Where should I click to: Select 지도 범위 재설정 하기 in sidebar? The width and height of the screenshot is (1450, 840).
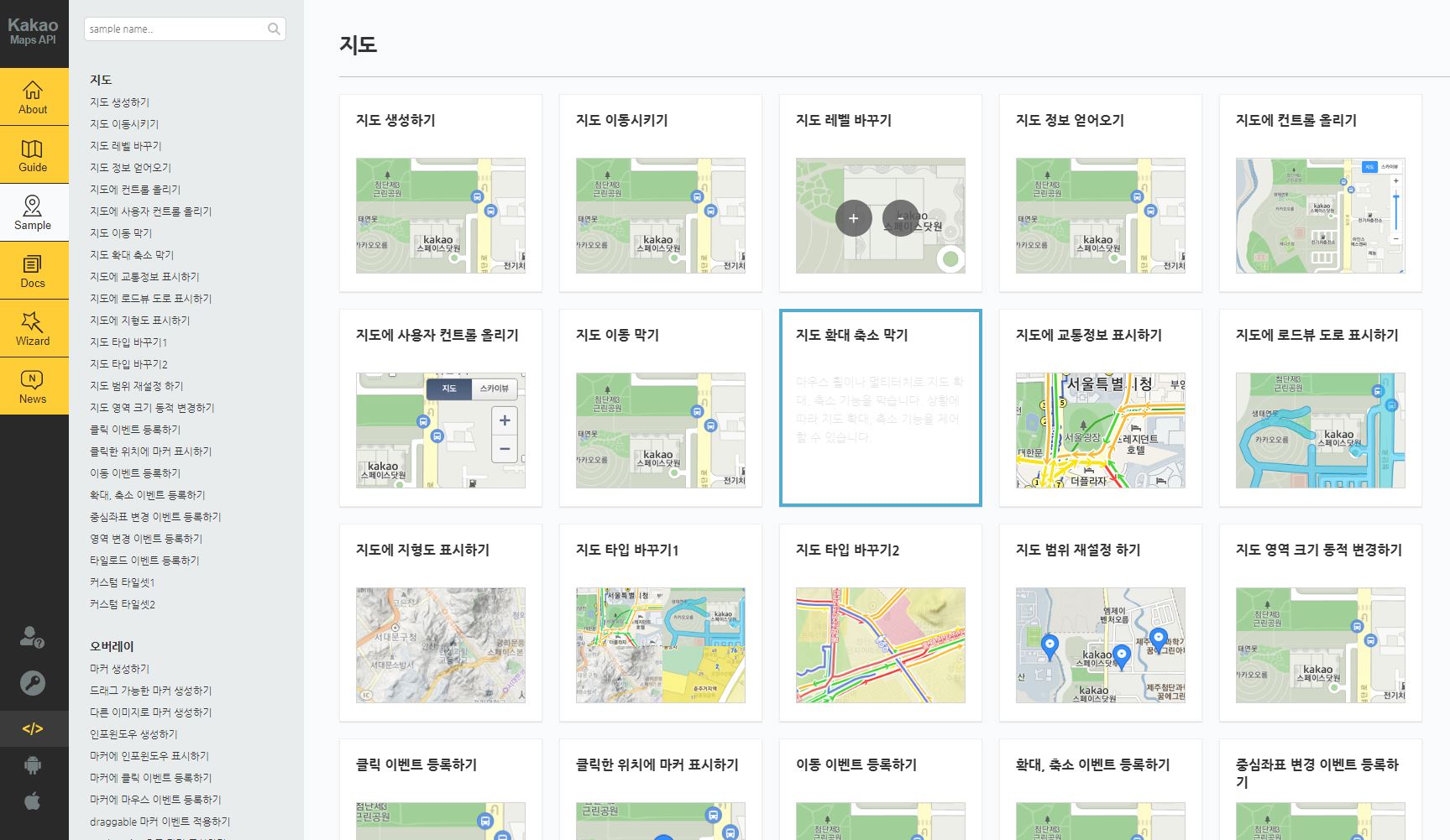[x=137, y=386]
